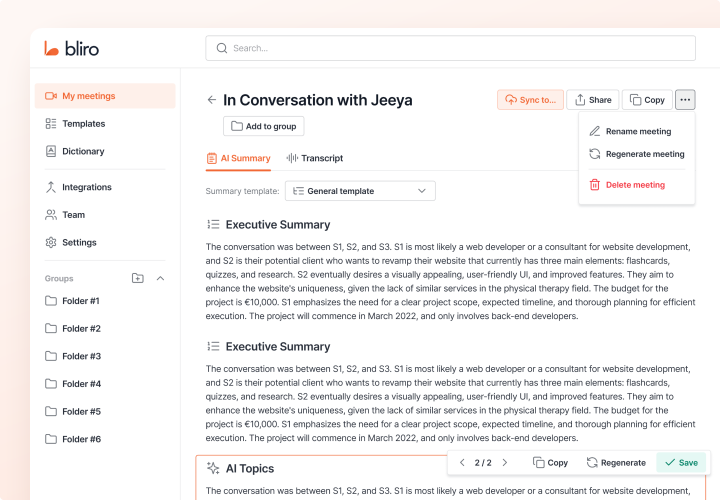
Task: Click the AI Topics heading
Action: pyautogui.click(x=250, y=468)
